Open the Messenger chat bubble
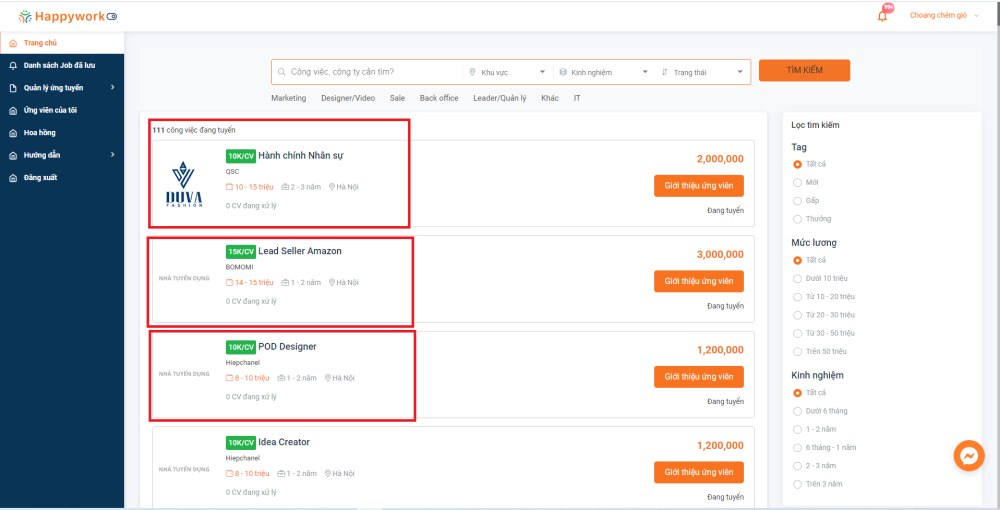The image size is (1000, 510). click(x=968, y=456)
